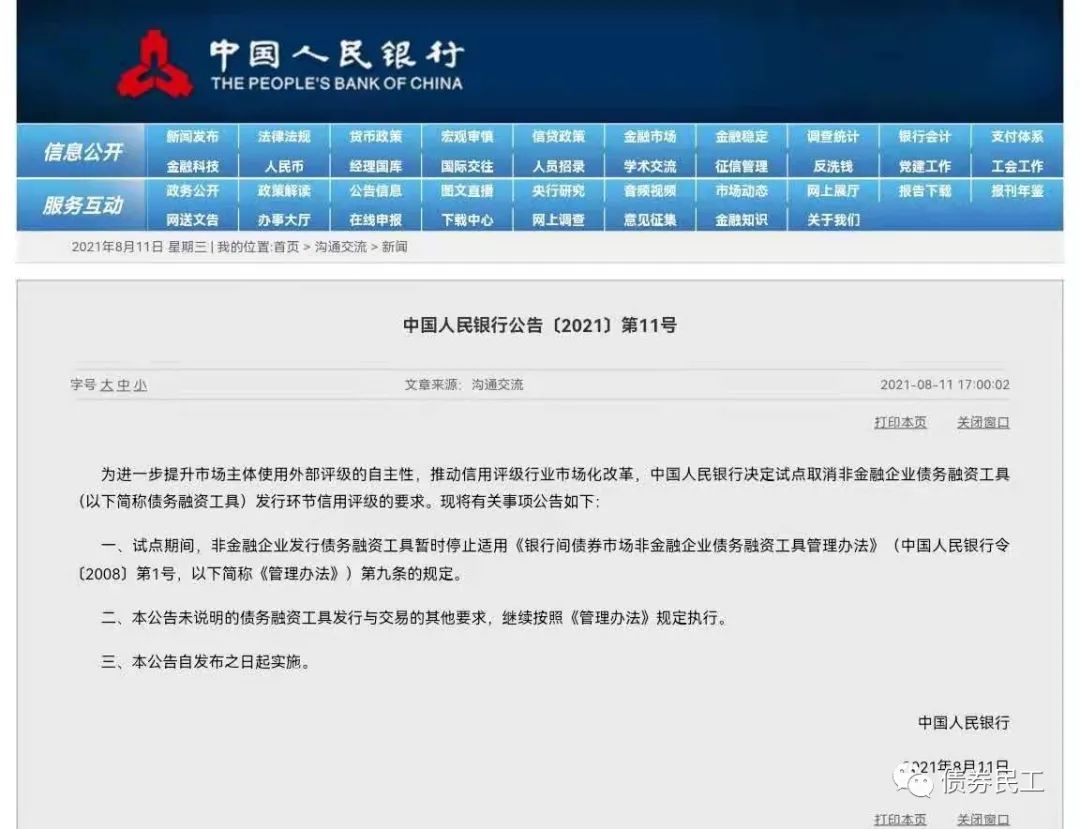Click the People's Bank of China logo
The width and height of the screenshot is (1080, 829).
(x=155, y=64)
